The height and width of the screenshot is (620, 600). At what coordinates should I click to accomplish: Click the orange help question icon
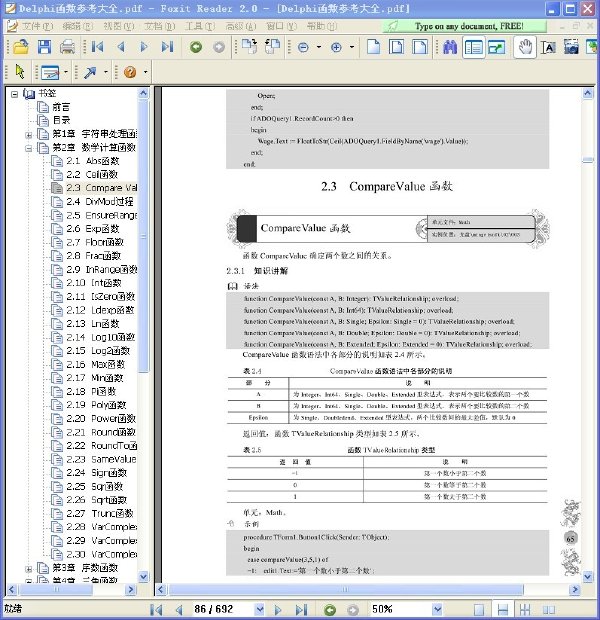pyautogui.click(x=130, y=72)
